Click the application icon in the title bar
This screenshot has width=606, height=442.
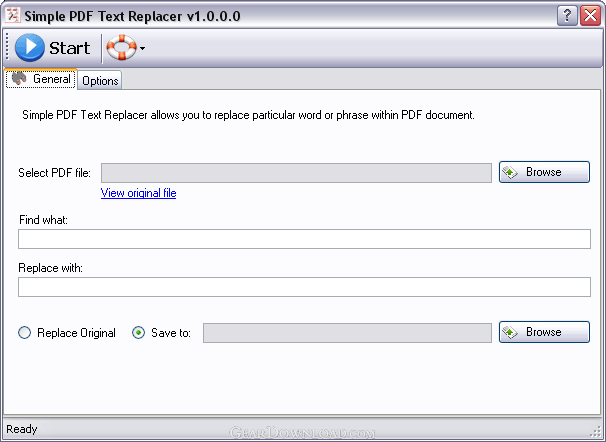13,15
